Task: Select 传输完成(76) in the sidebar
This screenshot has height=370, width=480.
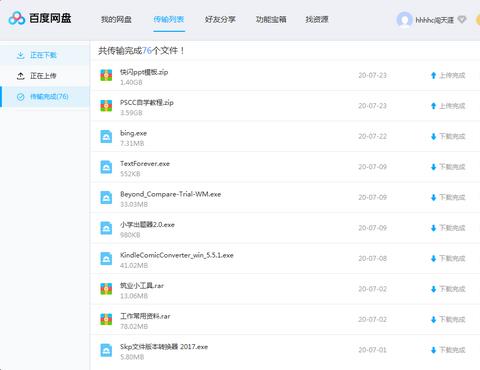Action: click(x=45, y=97)
